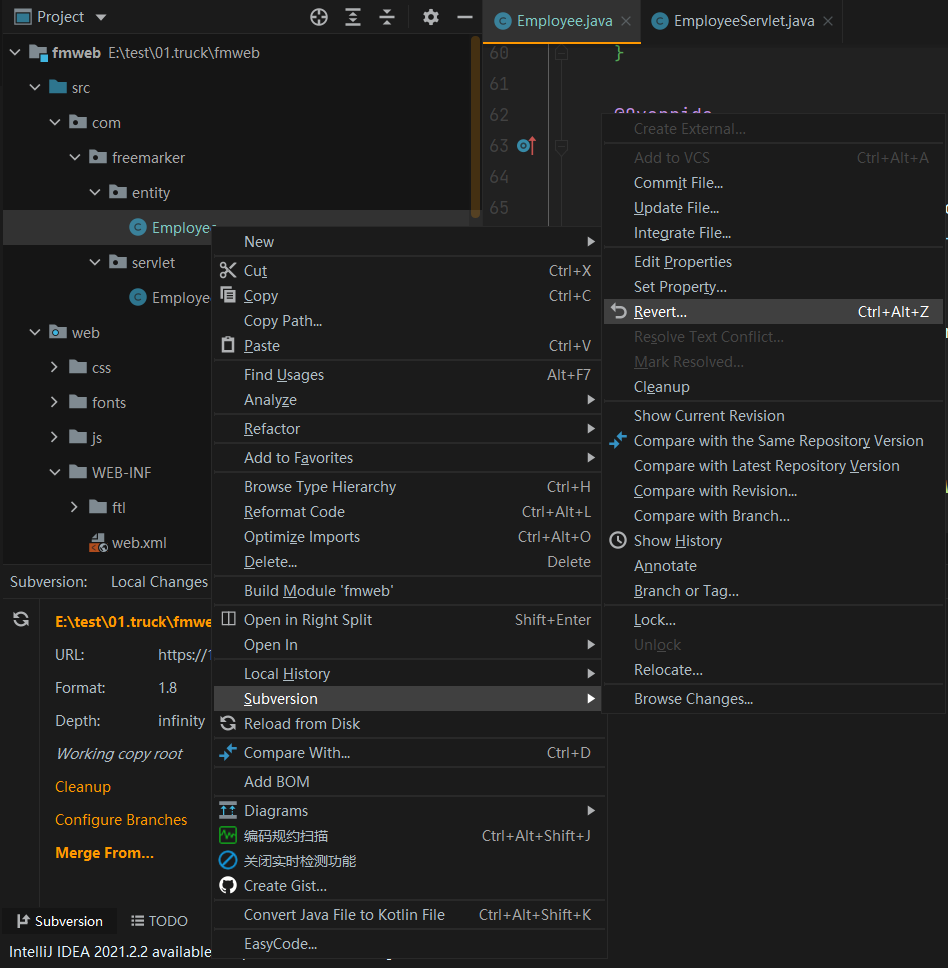This screenshot has width=948, height=968.
Task: Select the web.xml file in tree
Action: [x=139, y=543]
